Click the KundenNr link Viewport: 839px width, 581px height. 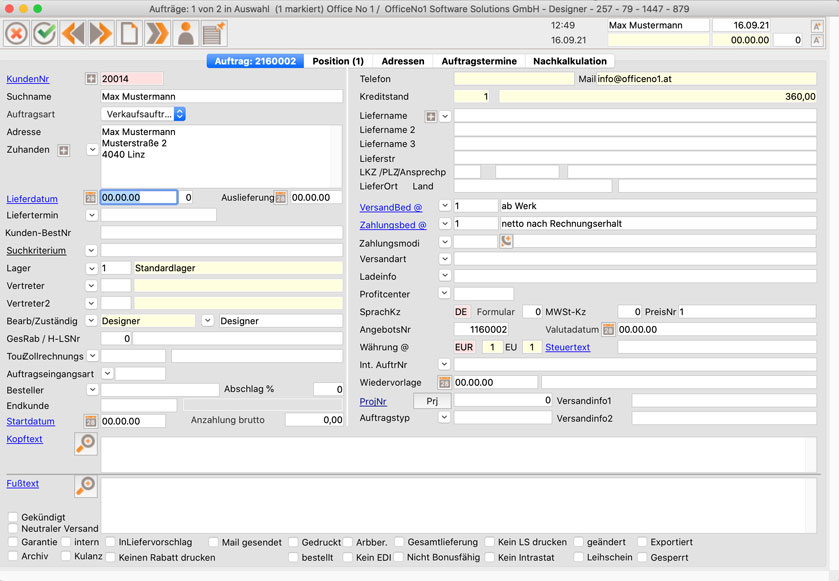[28, 79]
